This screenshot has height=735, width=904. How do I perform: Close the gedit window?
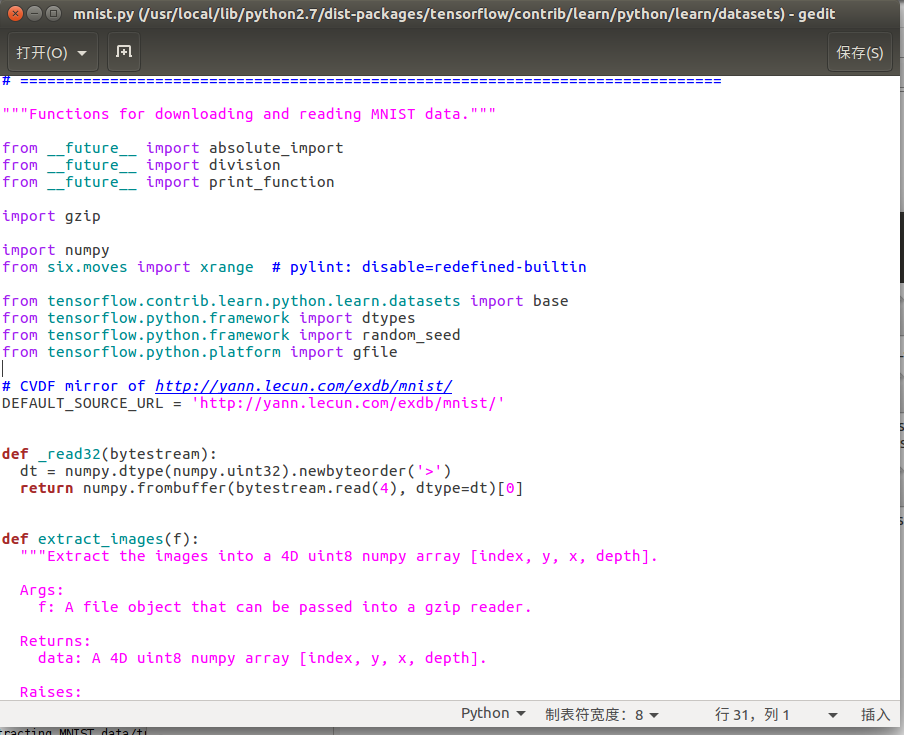pos(16,13)
